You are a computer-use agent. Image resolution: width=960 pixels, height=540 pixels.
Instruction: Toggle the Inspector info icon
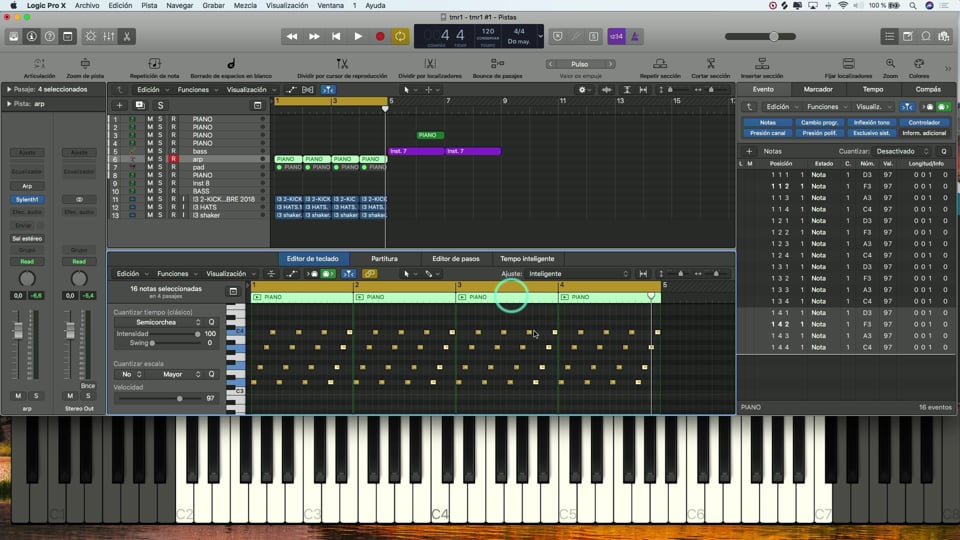(31, 36)
